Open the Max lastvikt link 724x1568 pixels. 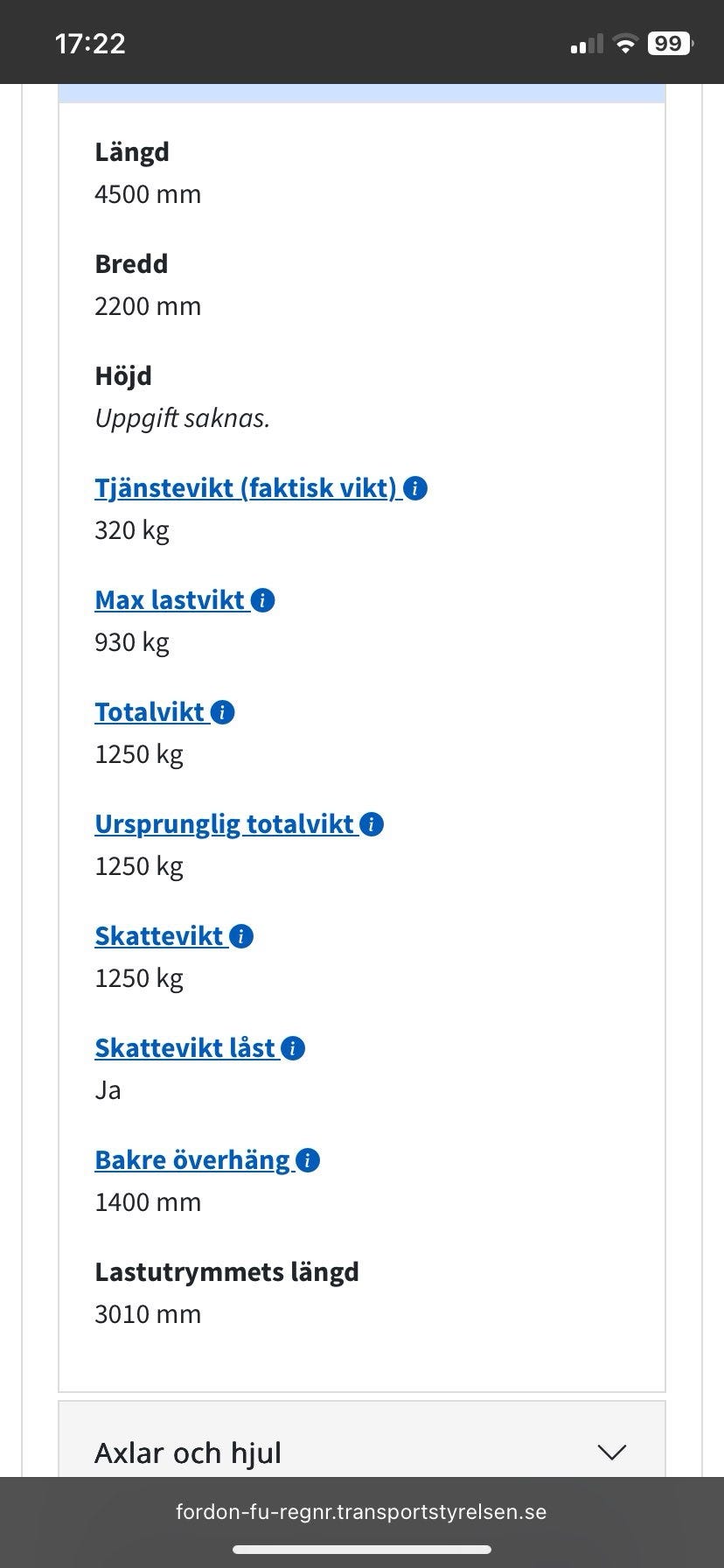pos(170,600)
